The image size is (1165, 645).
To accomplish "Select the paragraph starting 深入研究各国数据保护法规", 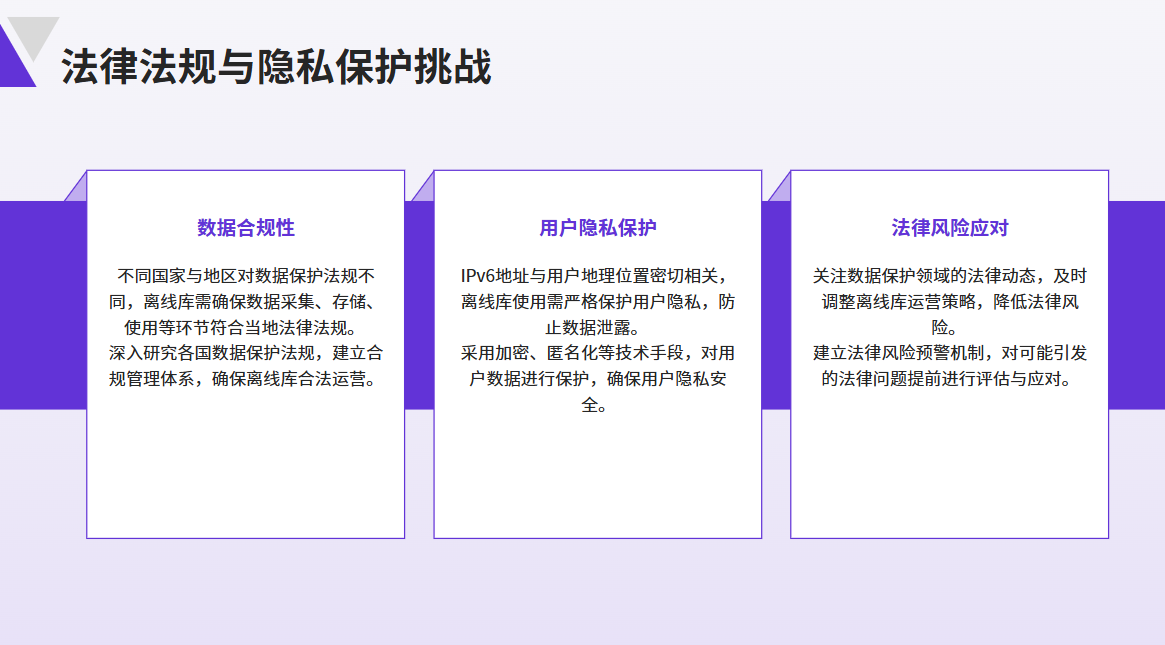I will (x=246, y=366).
